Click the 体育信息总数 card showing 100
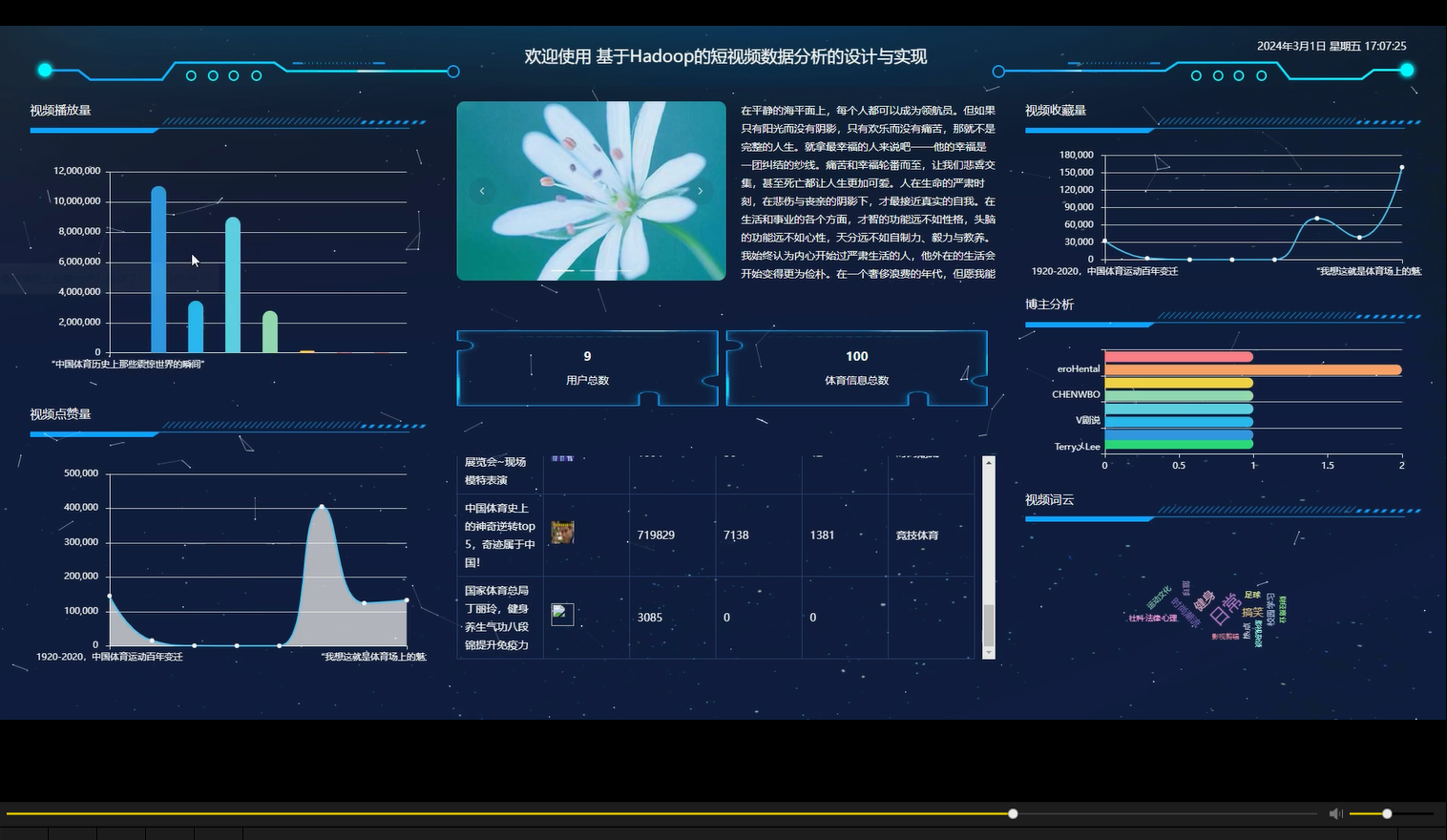Image resolution: width=1447 pixels, height=840 pixels. [856, 368]
